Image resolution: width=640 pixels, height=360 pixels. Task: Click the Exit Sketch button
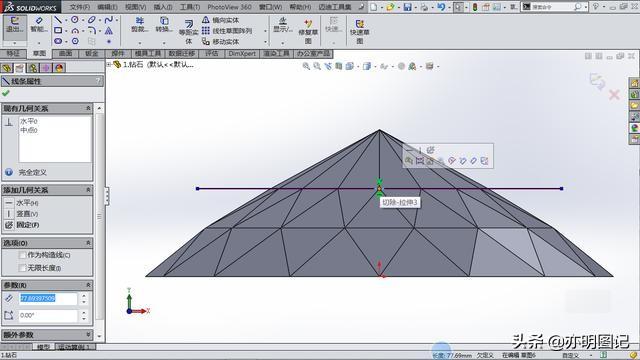[x=15, y=25]
